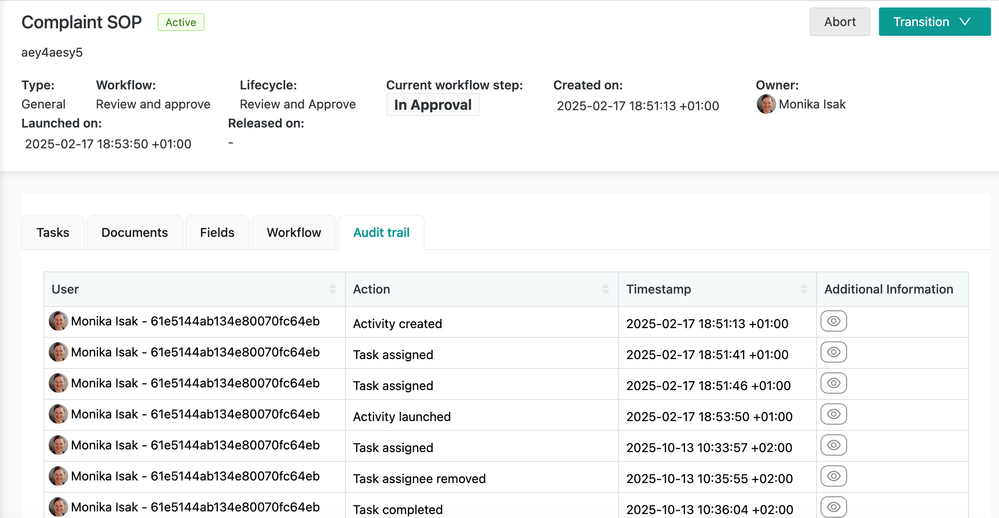Click the Monika Isak owner name

pos(812,104)
